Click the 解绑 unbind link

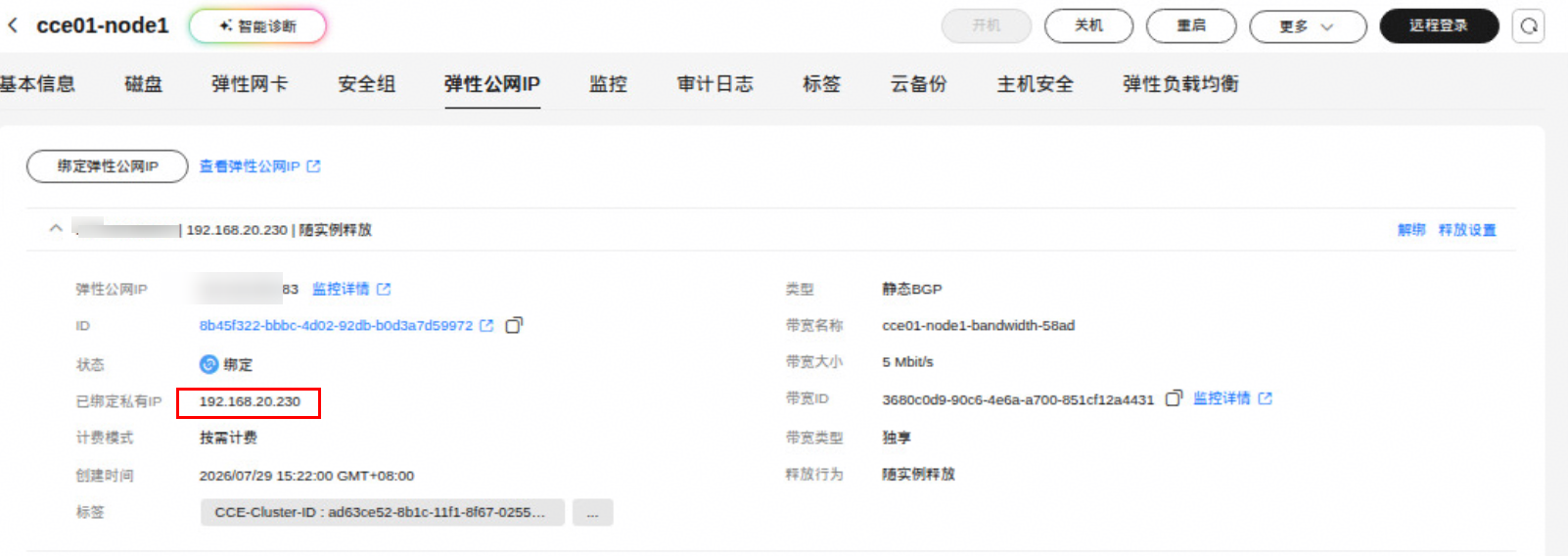1411,230
